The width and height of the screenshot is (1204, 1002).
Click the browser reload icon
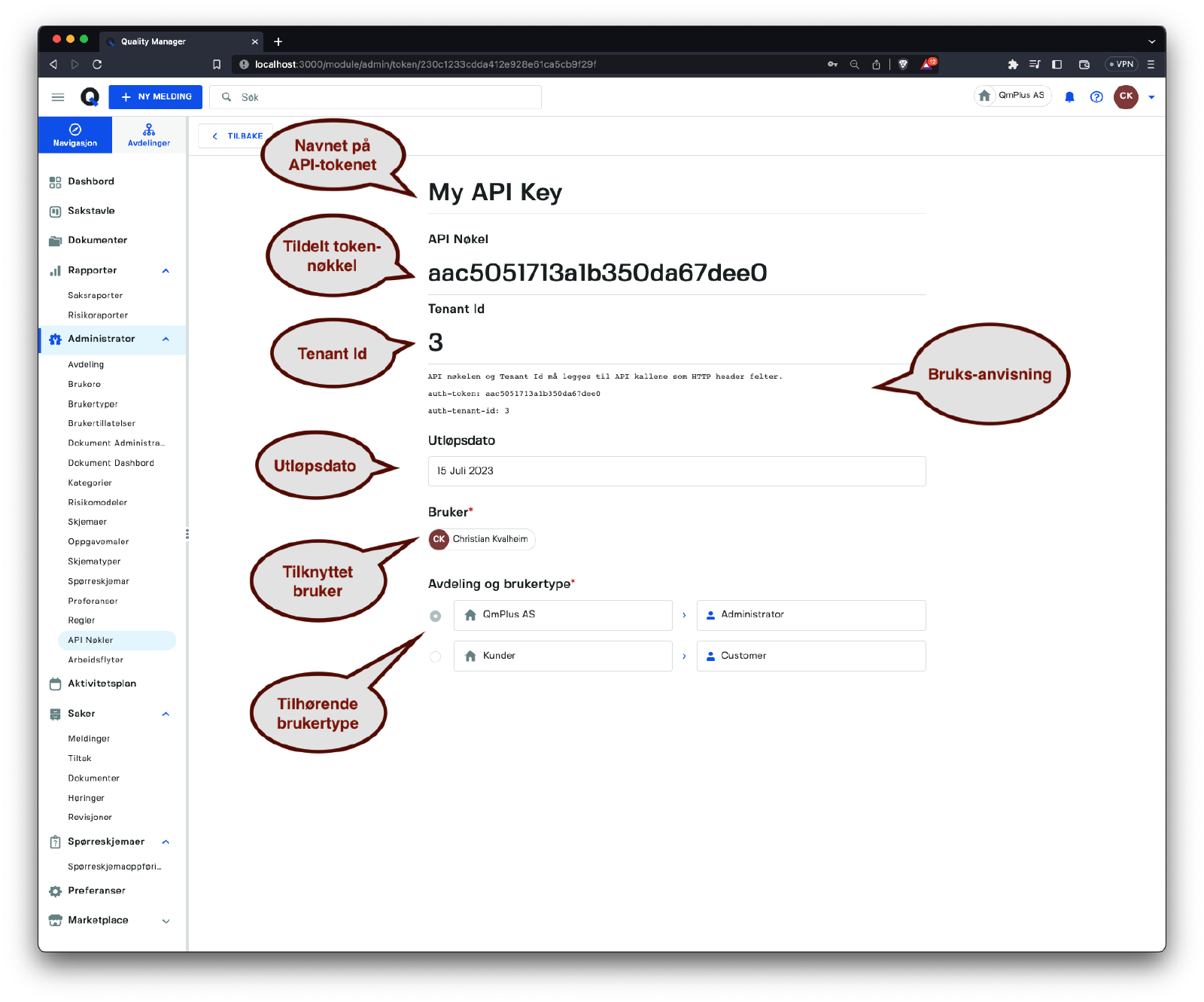(x=97, y=65)
